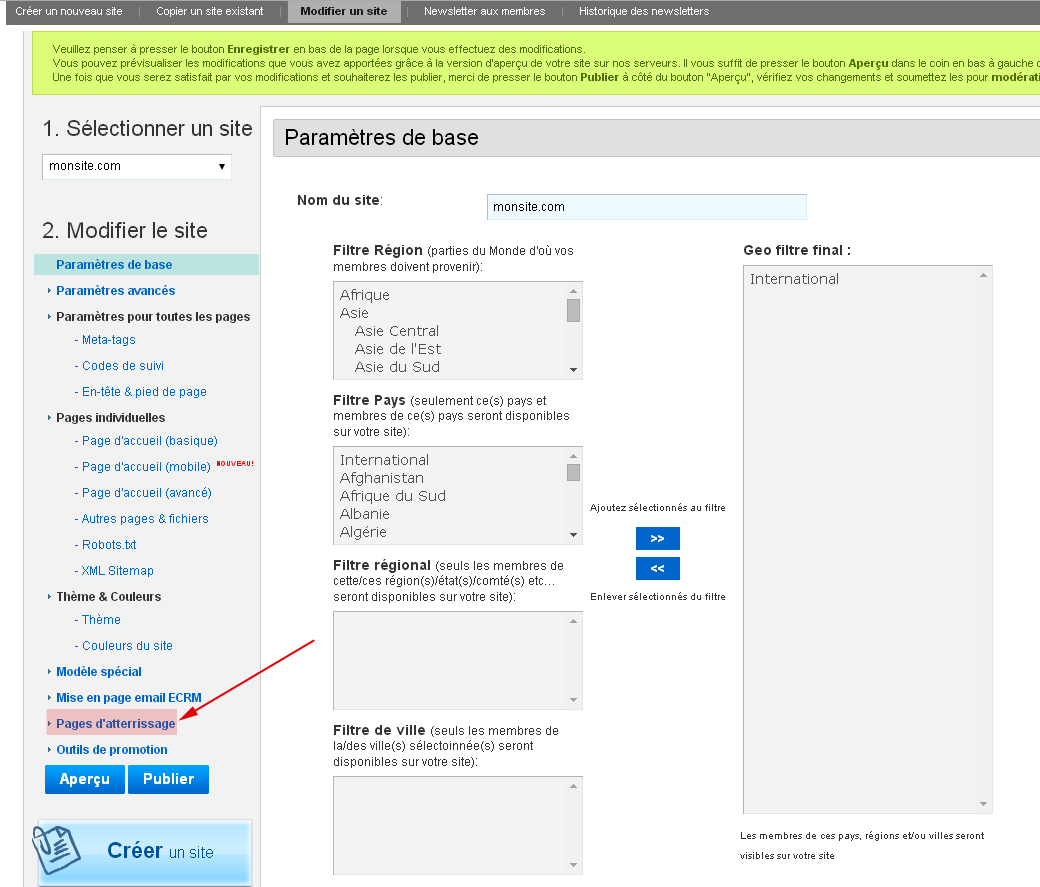Switch to Newsletter aux membres tab
Viewport: 1040px width, 887px height.
[484, 11]
